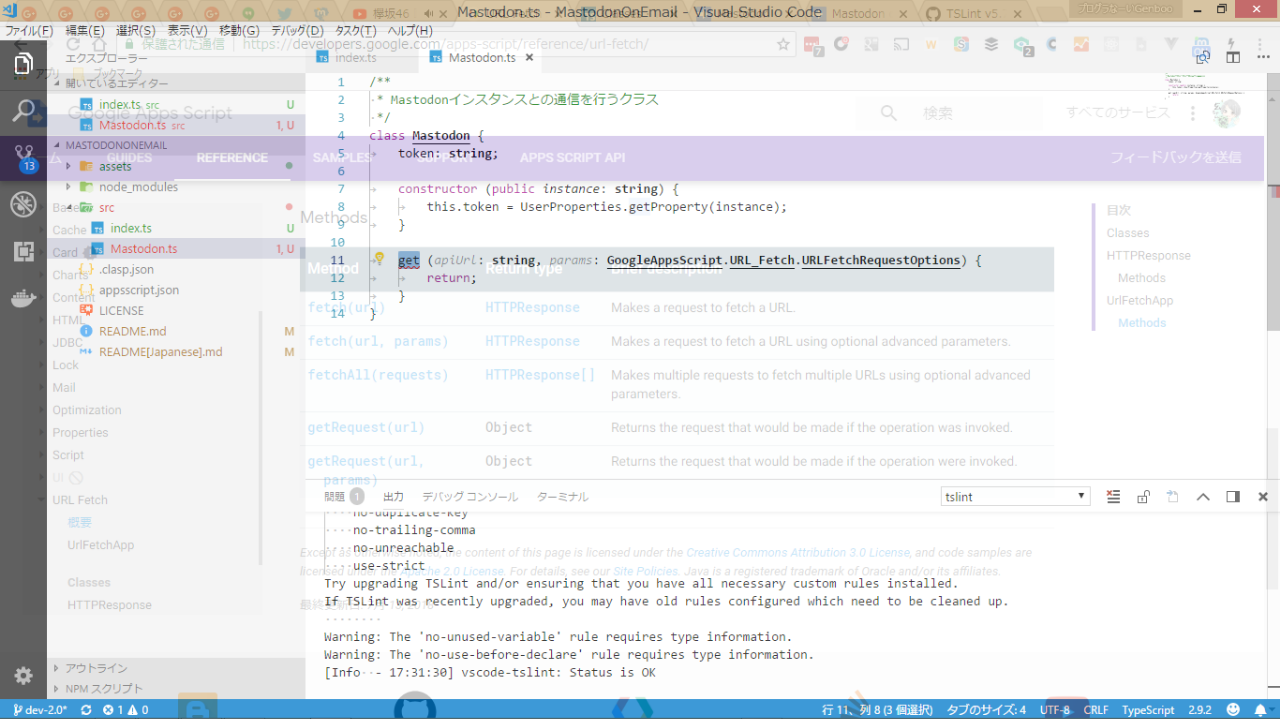Toggle panel position to the side
Viewport: 1280px width, 719px height.
(x=1233, y=497)
